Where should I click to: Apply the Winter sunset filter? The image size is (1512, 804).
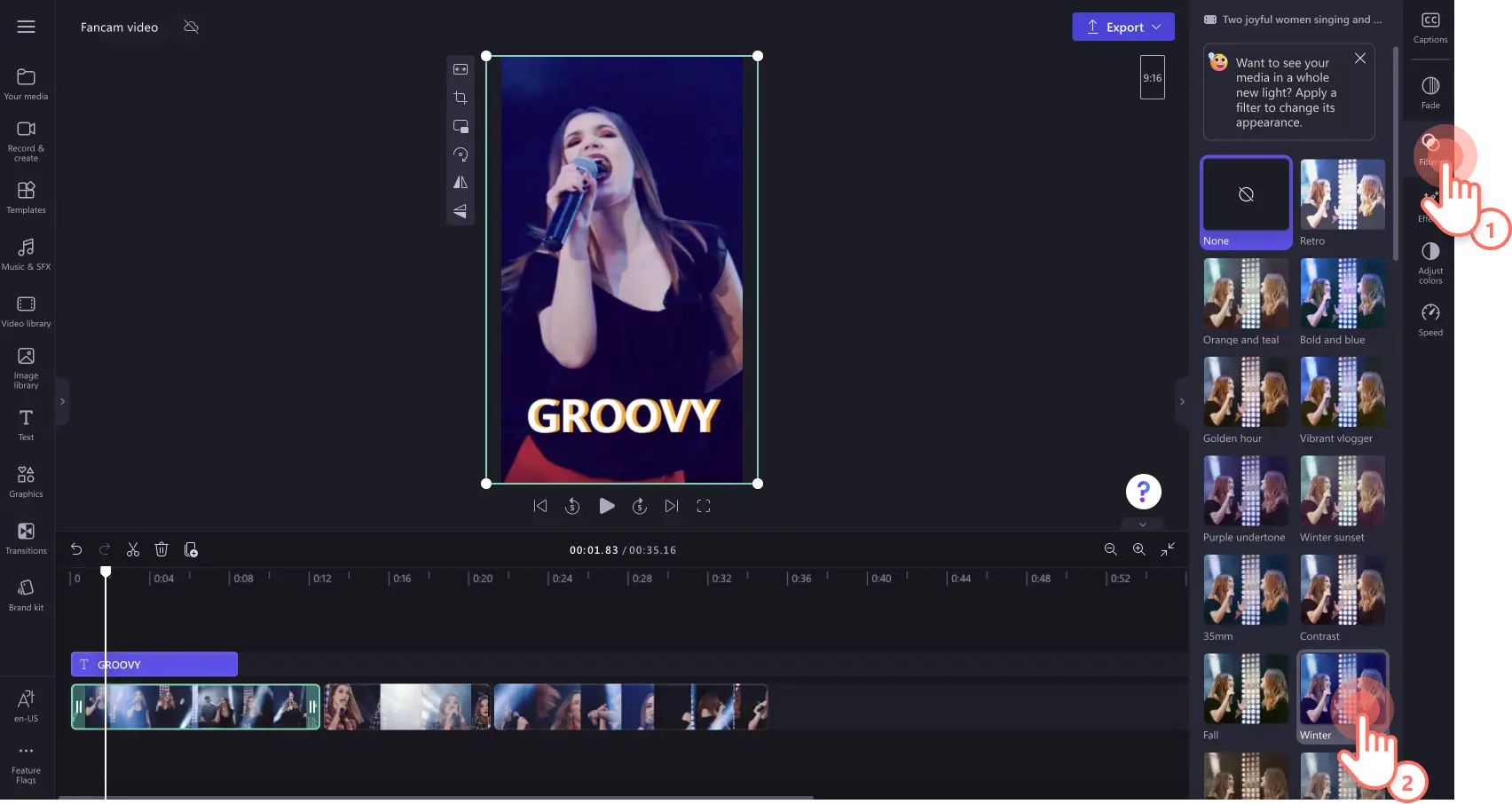coord(1343,499)
